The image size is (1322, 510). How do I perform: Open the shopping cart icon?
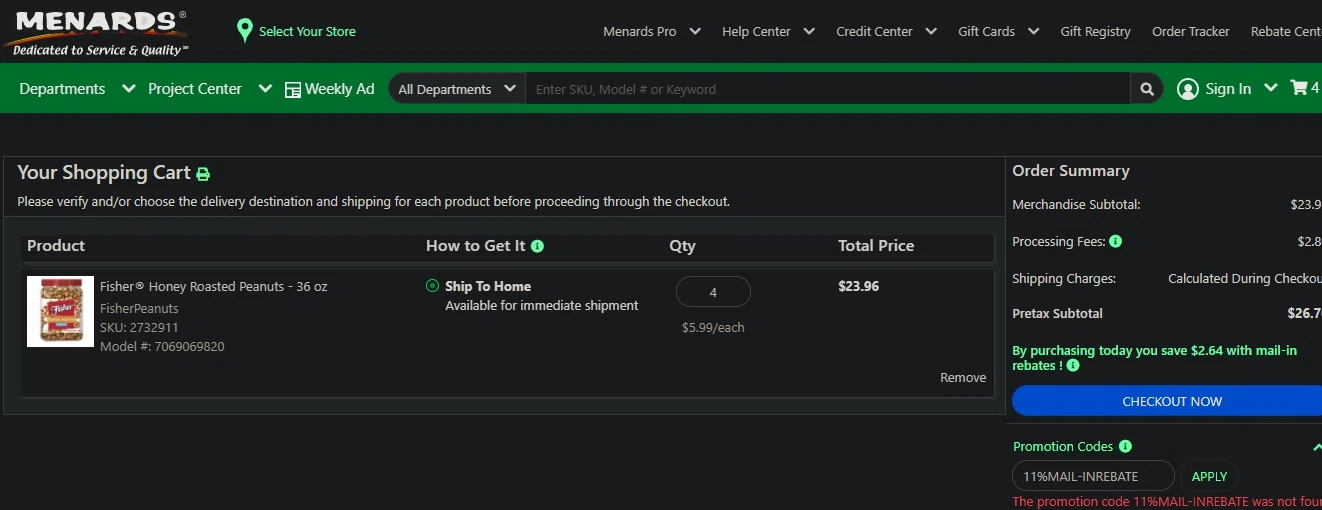(x=1299, y=88)
